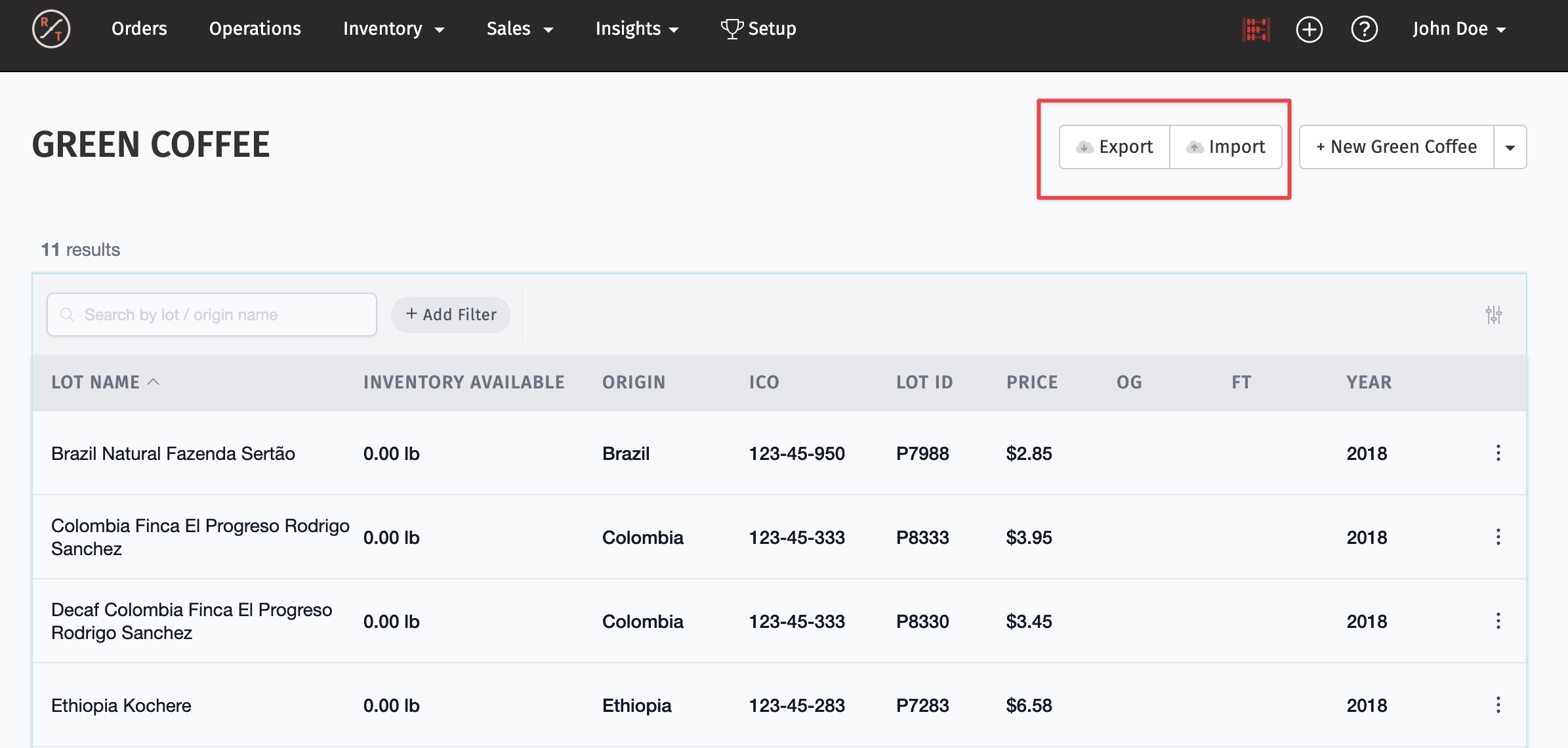Open table column settings sliders icon
The height and width of the screenshot is (748, 1568).
point(1493,315)
